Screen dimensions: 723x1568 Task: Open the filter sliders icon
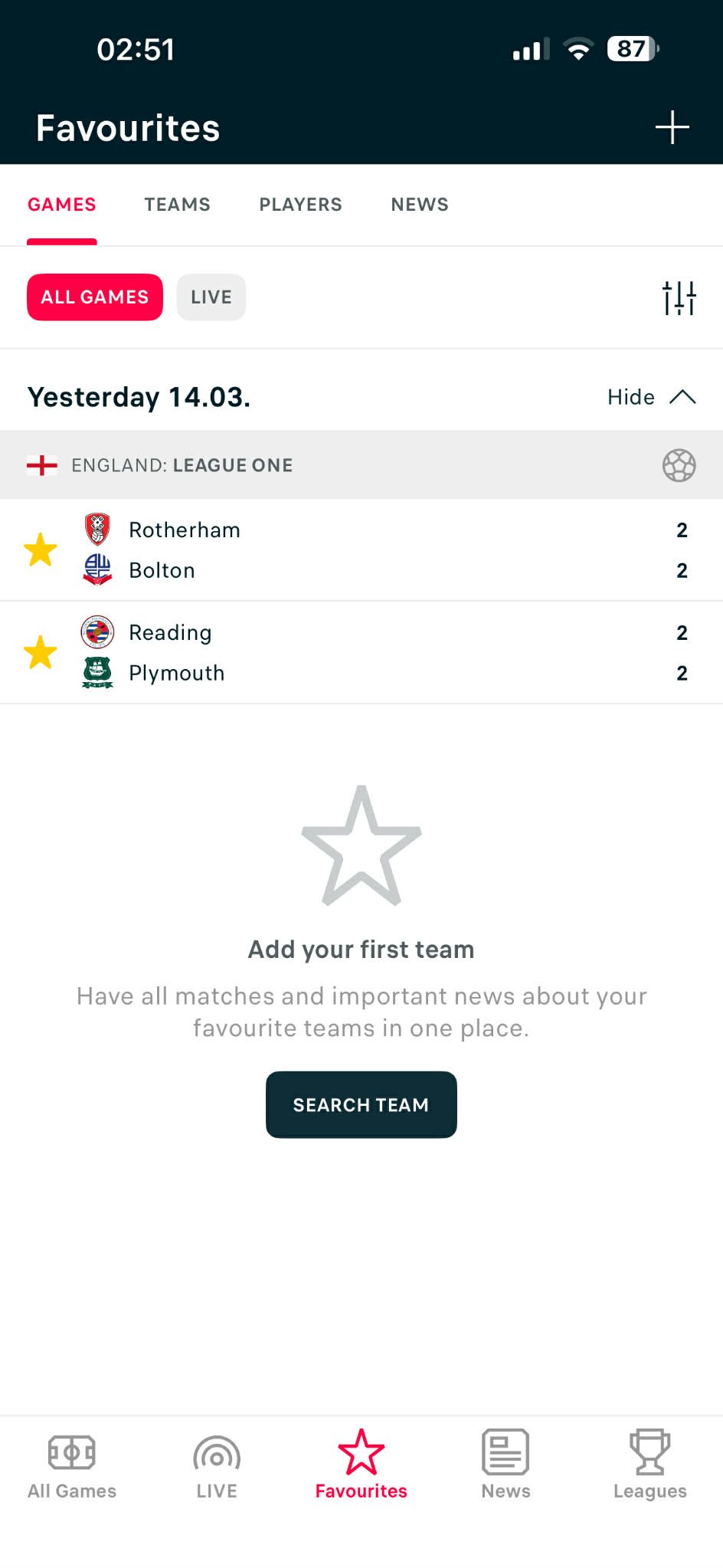point(679,297)
